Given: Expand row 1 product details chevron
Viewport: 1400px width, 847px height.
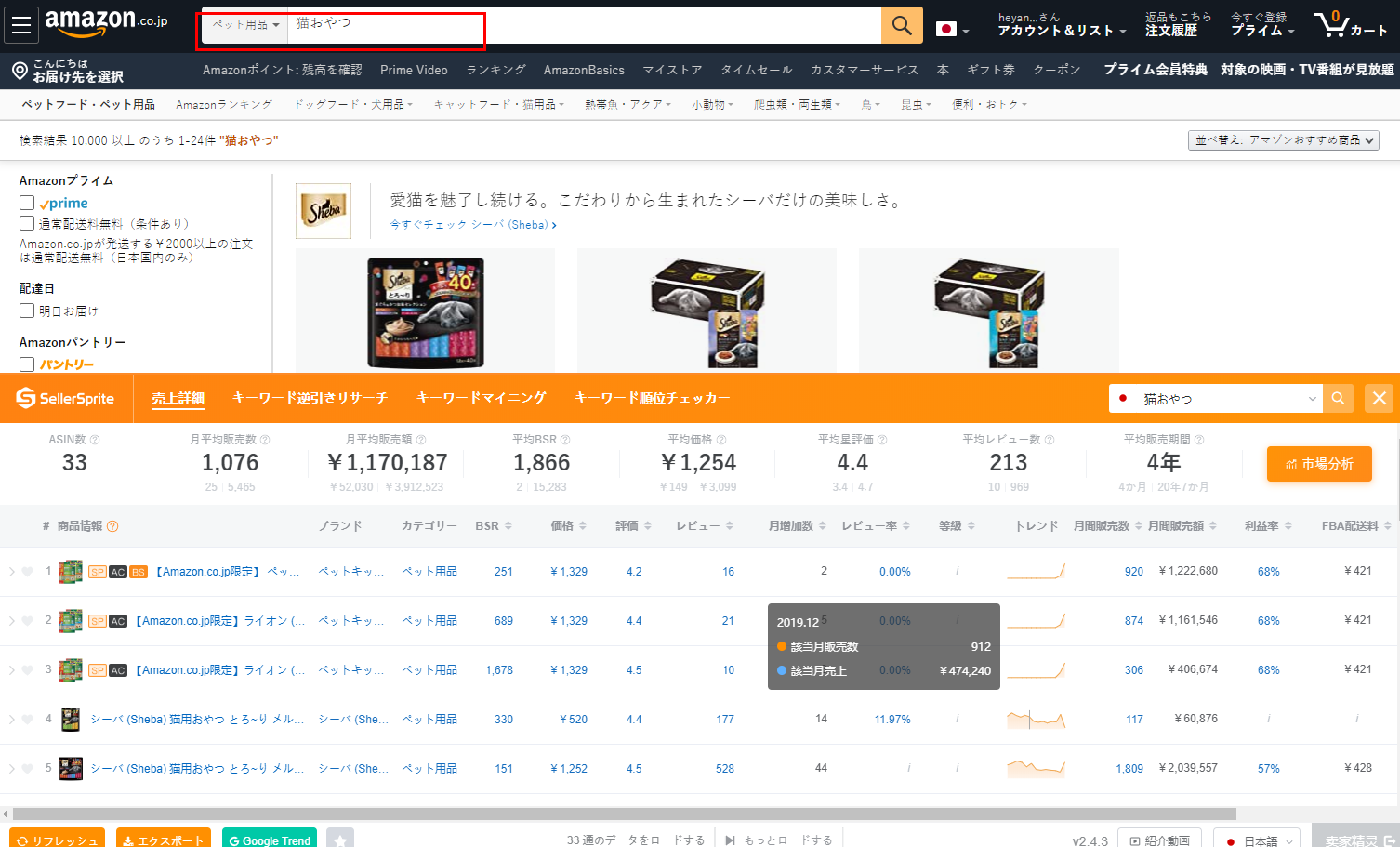Looking at the screenshot, I should pos(11,572).
